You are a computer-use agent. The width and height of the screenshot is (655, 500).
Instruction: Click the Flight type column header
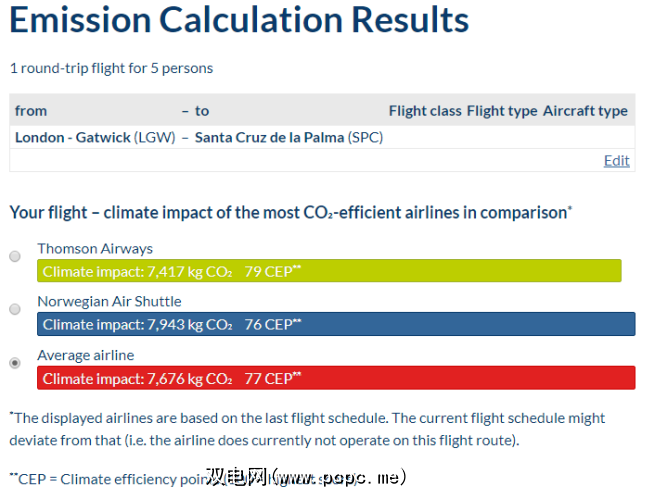pos(502,111)
